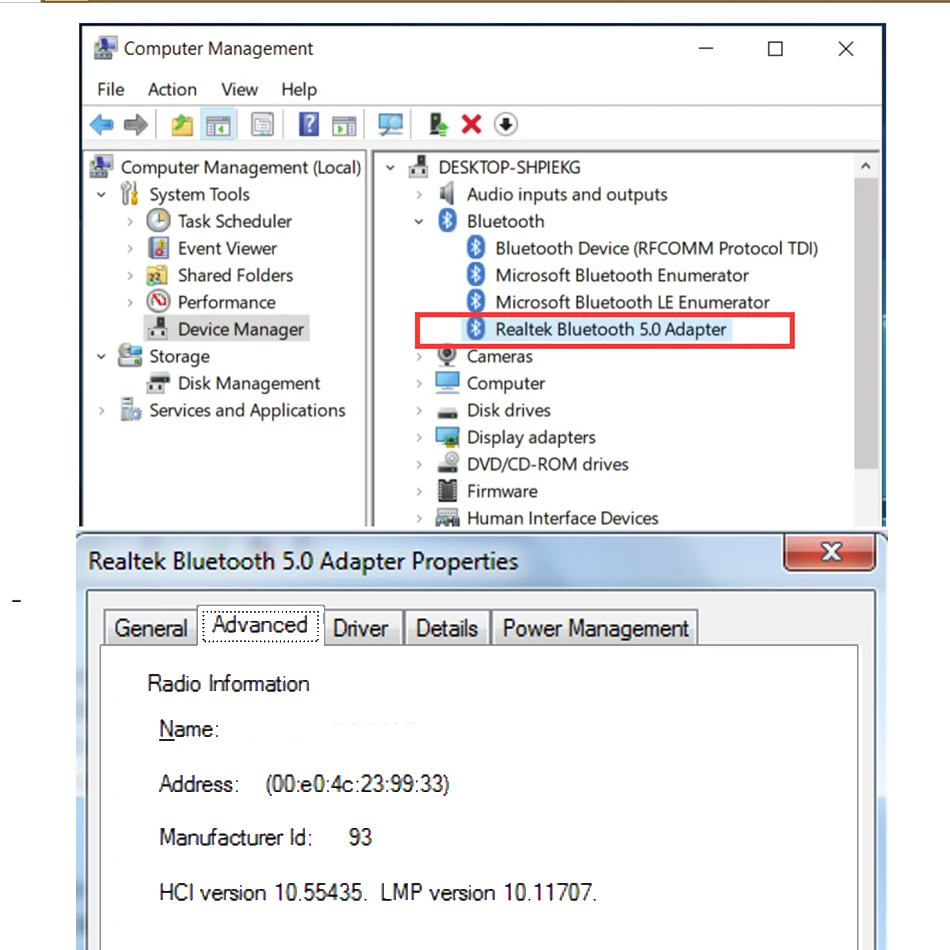Click the Shared Folders icon

coord(157,275)
